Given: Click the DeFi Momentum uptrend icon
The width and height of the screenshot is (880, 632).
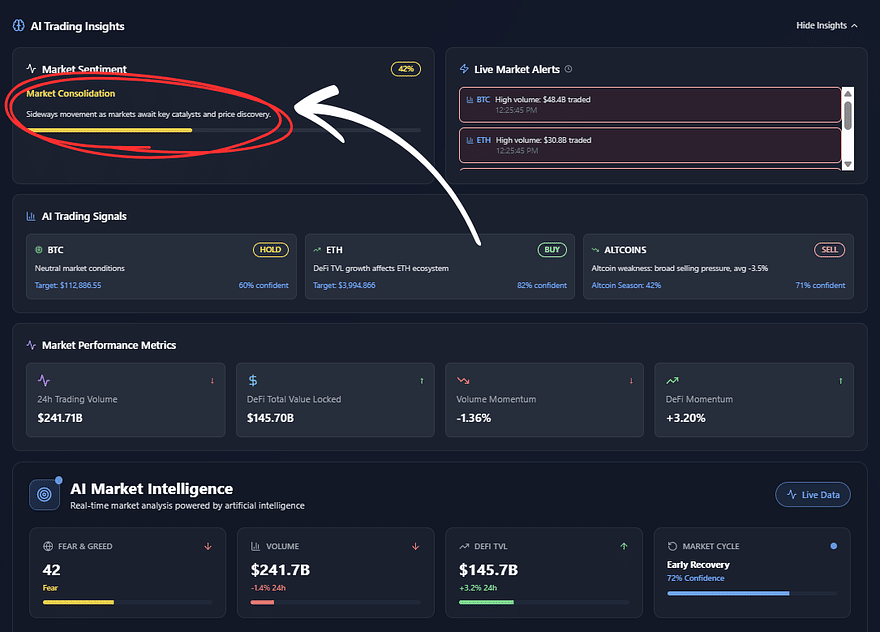Looking at the screenshot, I should [x=673, y=381].
